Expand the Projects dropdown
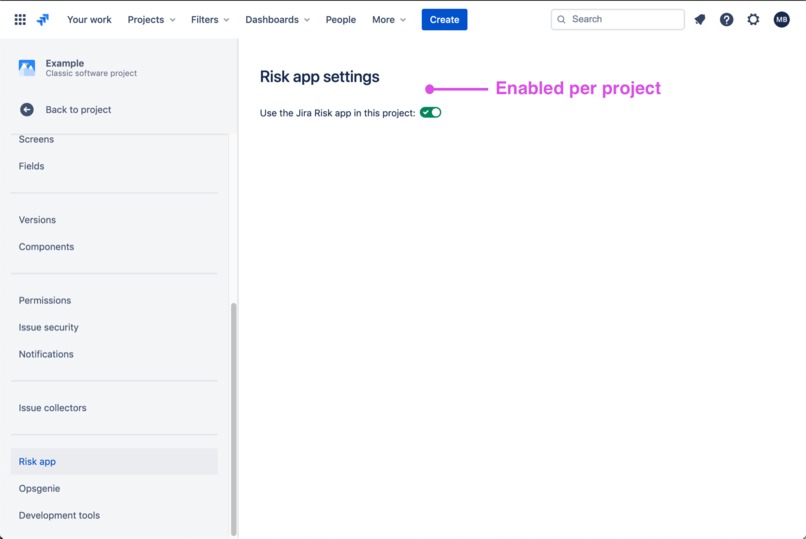Viewport: 806px width, 539px height. point(151,20)
